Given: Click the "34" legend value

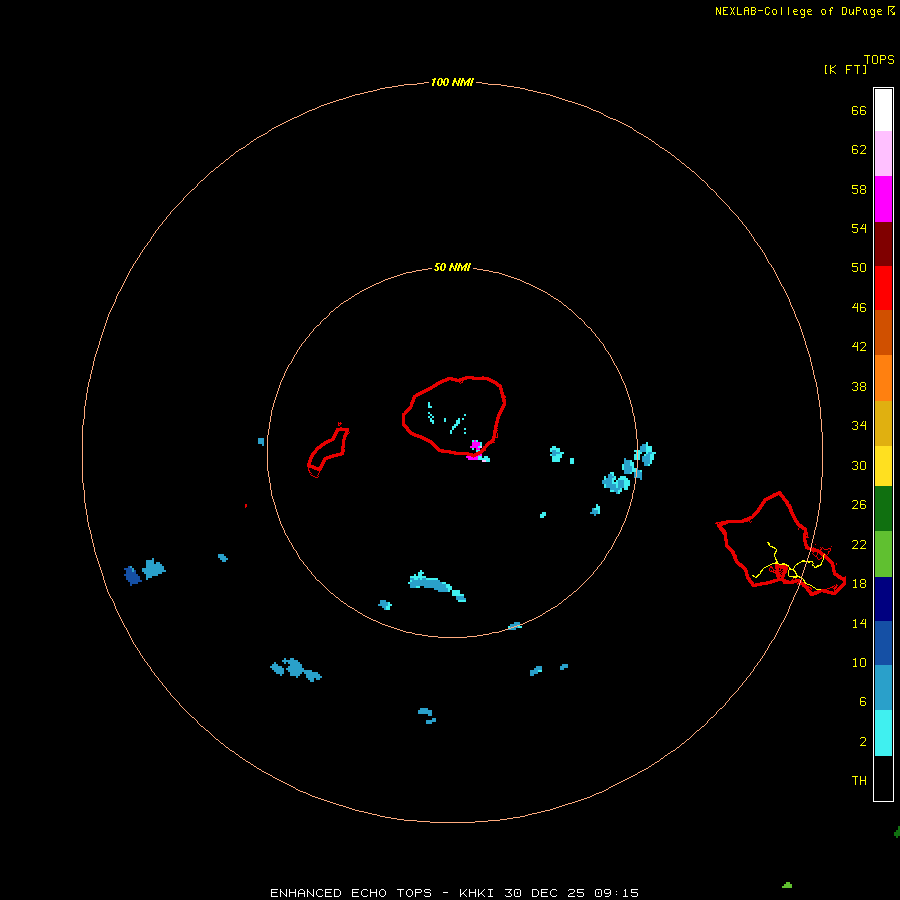Looking at the screenshot, I should (859, 425).
